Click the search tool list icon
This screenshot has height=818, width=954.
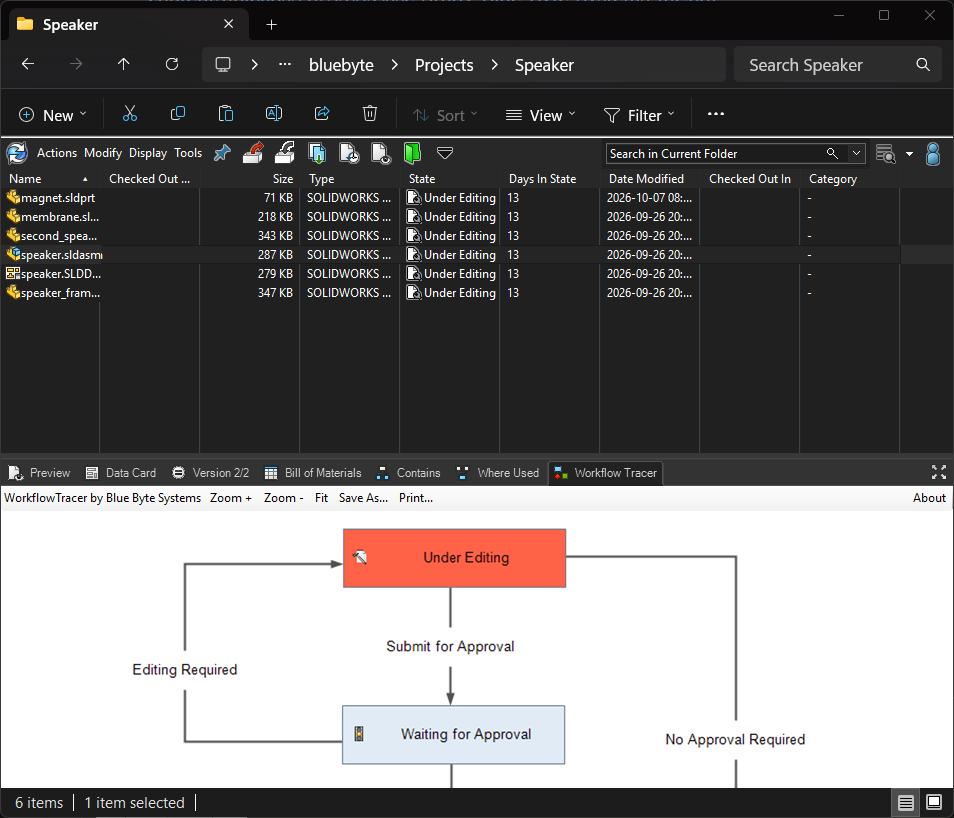coord(885,153)
